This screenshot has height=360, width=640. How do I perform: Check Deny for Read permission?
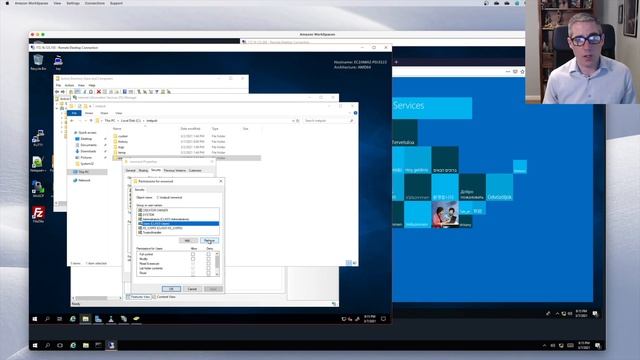pyautogui.click(x=209, y=273)
